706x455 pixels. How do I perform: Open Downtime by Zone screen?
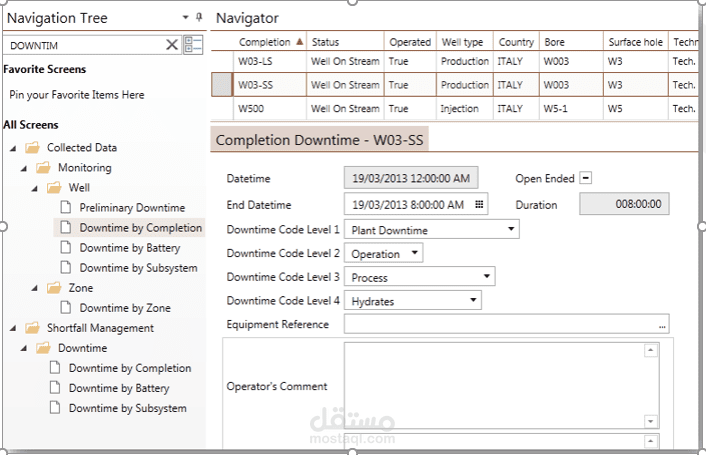coord(125,308)
